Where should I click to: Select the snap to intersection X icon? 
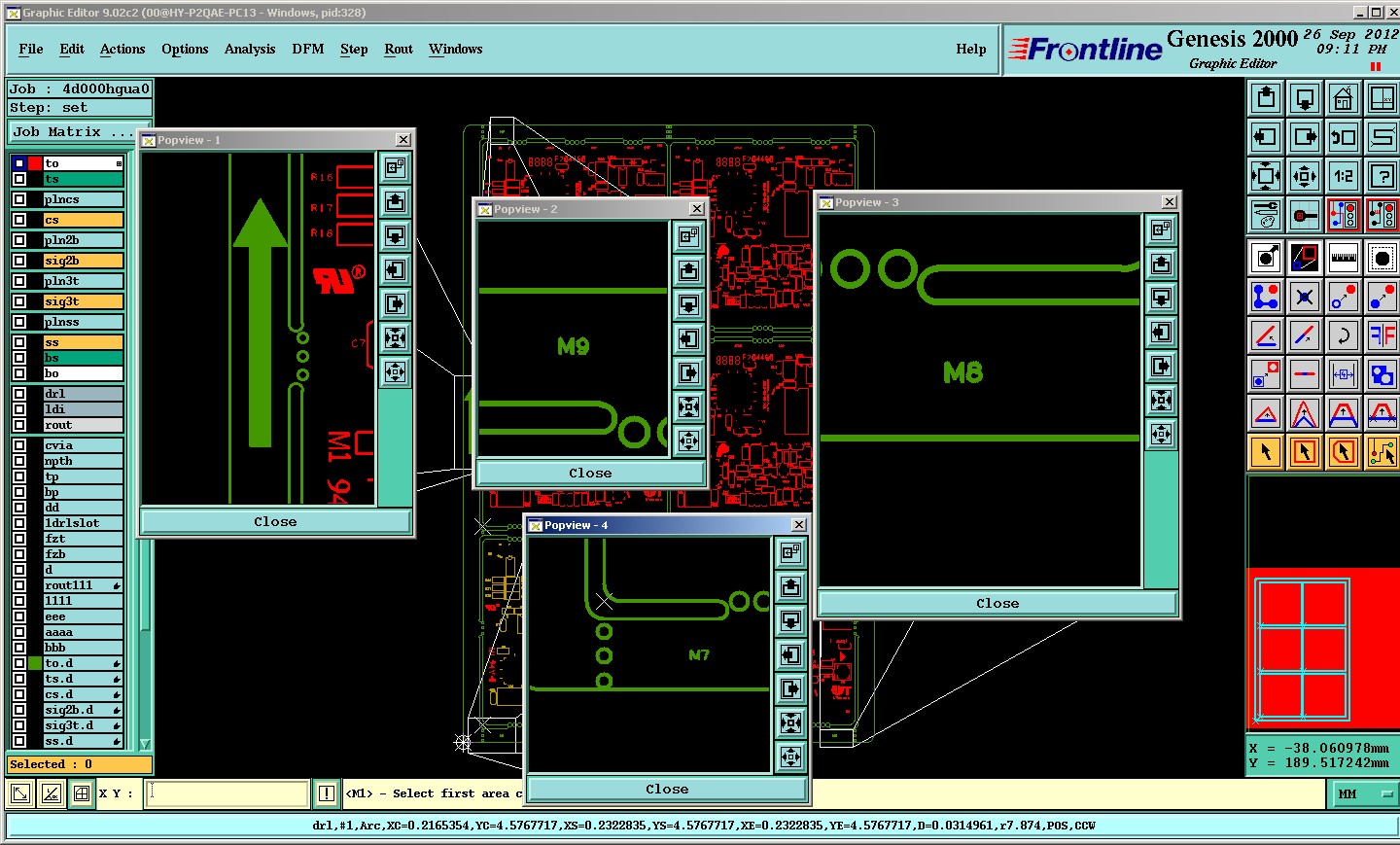coord(1305,297)
